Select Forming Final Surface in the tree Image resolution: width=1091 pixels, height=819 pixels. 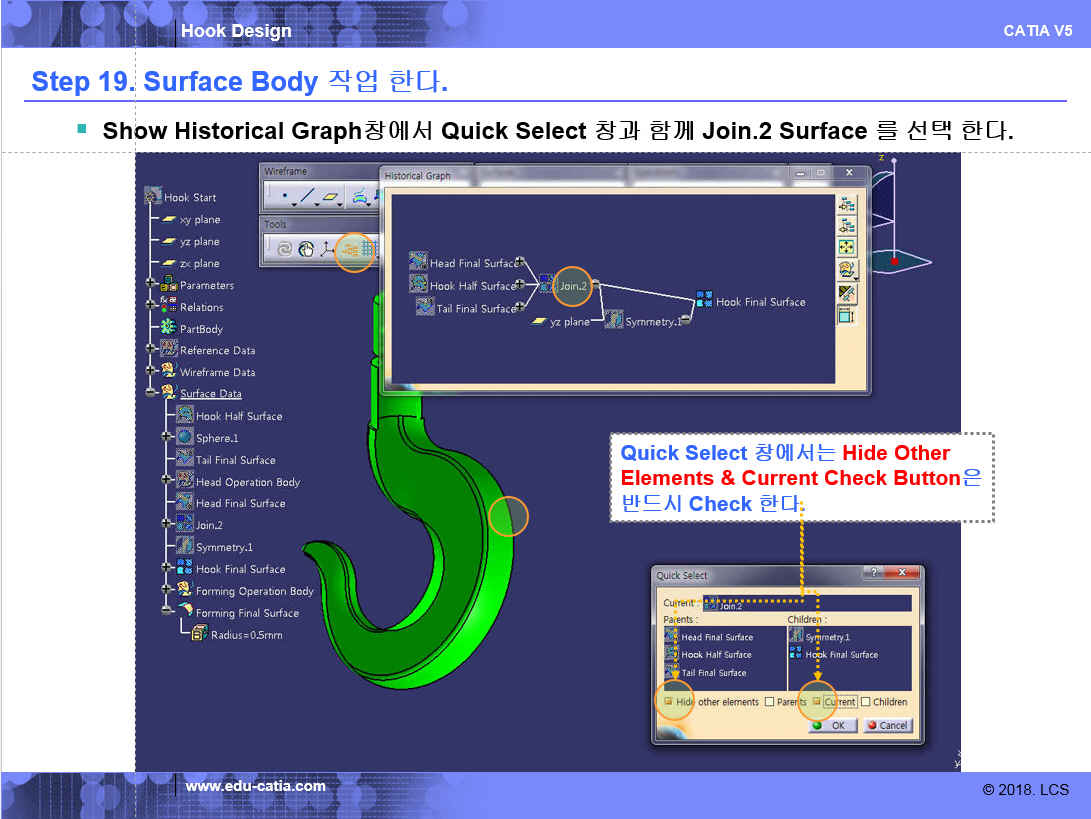click(x=247, y=613)
